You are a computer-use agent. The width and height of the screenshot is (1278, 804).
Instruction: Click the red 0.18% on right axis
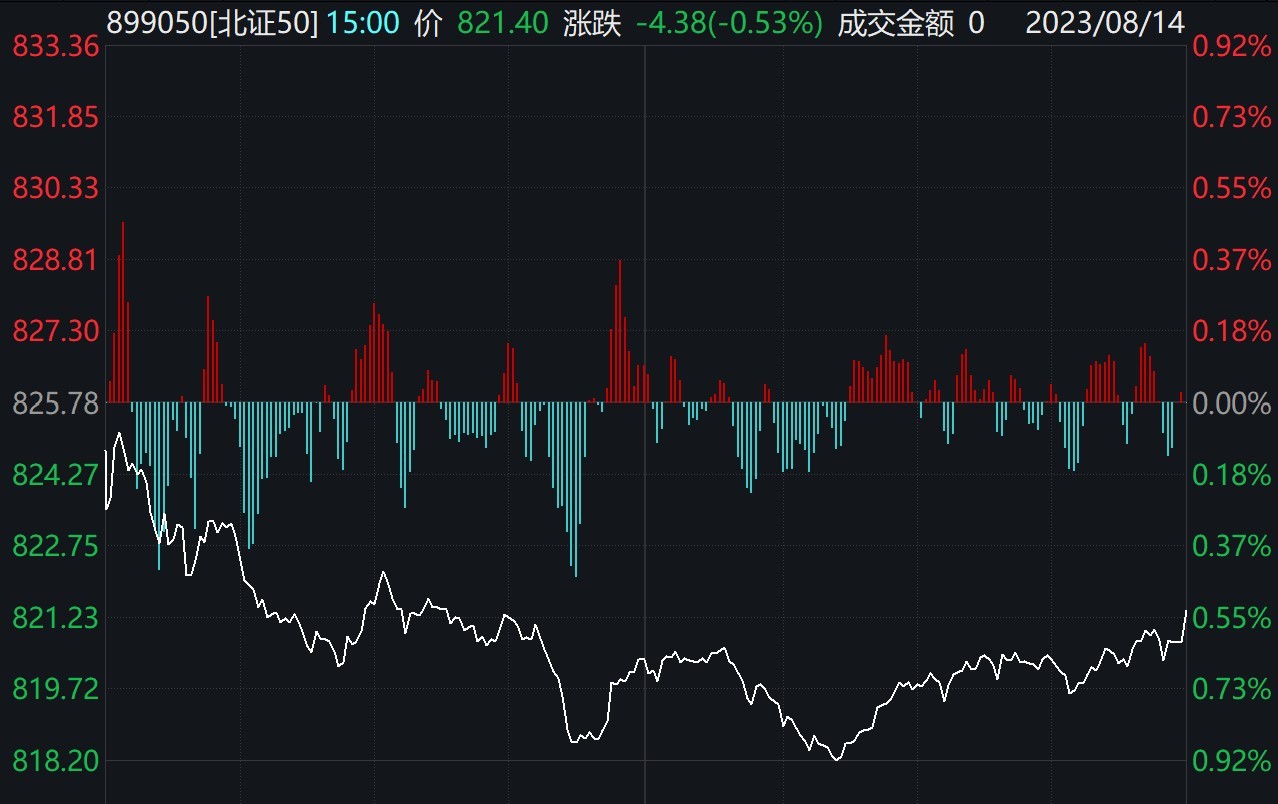click(1232, 331)
